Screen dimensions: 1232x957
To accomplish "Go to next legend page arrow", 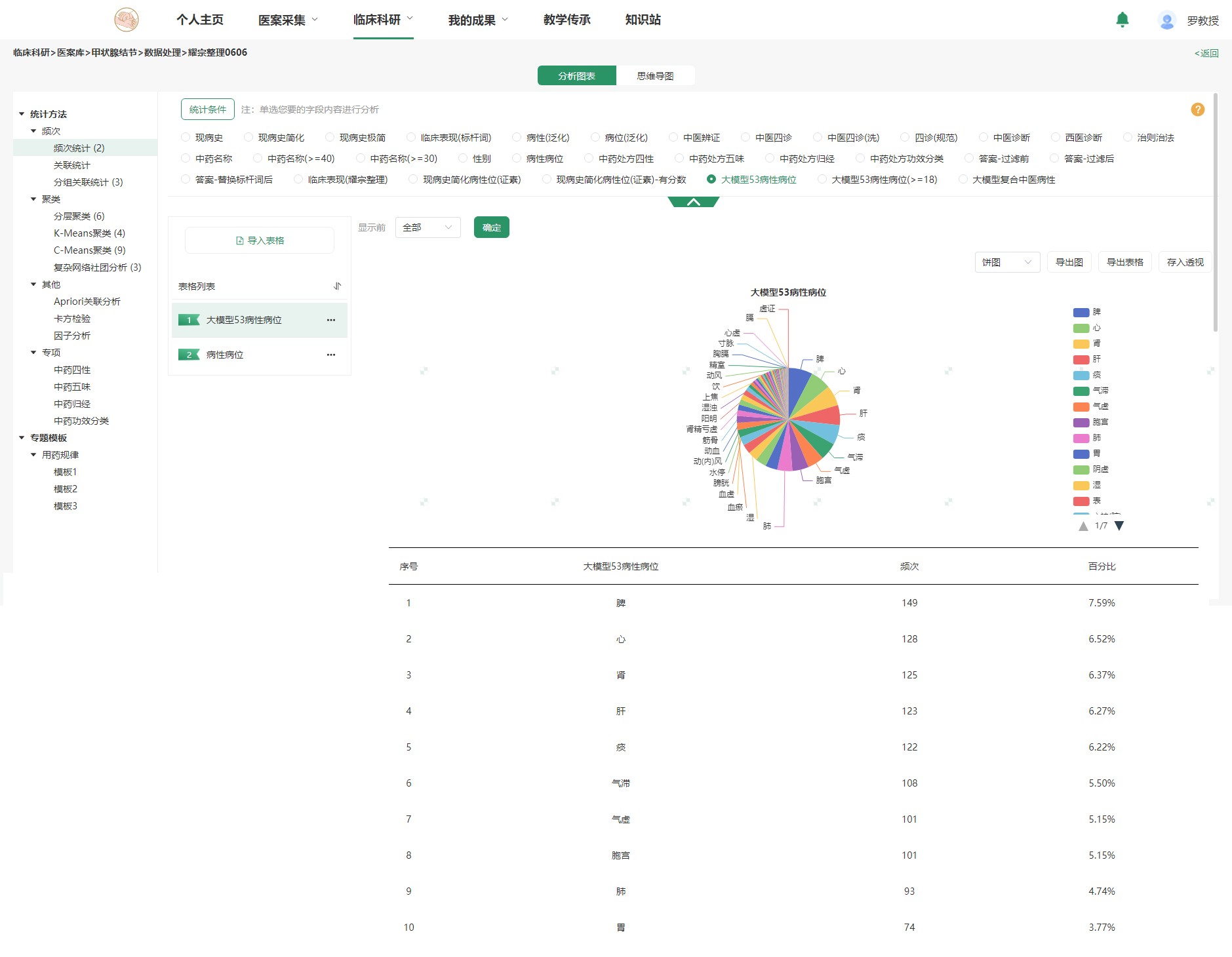I will (1119, 526).
